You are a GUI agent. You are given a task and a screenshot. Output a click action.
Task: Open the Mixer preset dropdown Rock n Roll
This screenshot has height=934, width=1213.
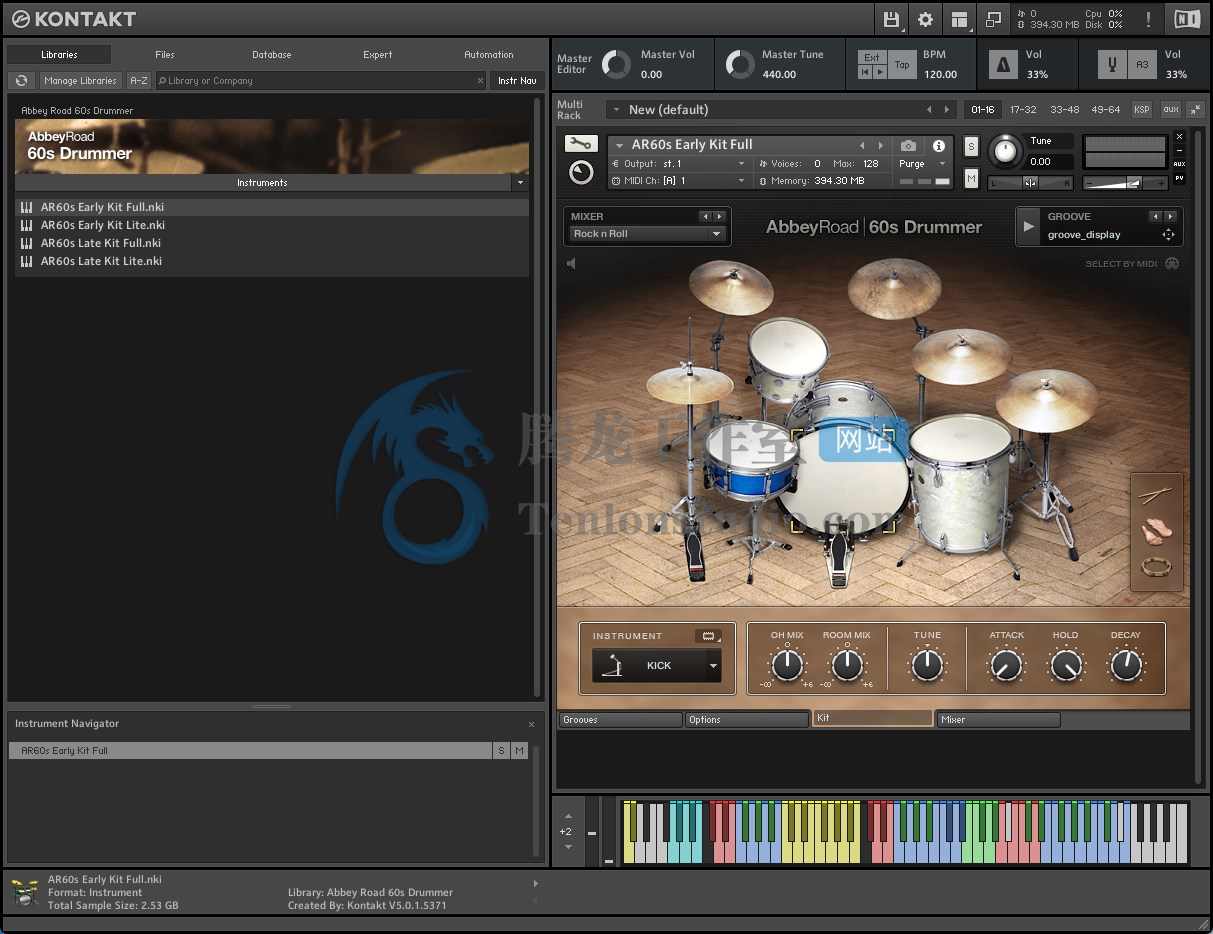(647, 234)
